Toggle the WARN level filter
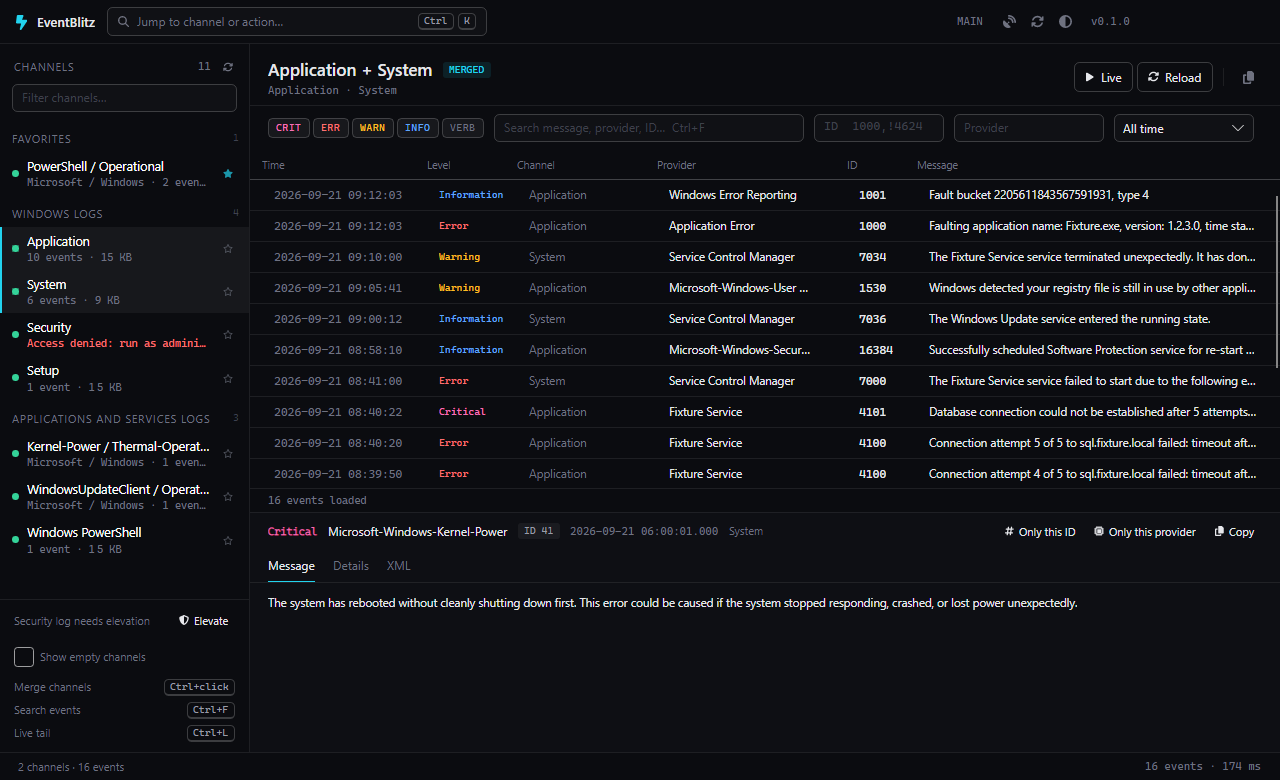The height and width of the screenshot is (780, 1280). point(373,128)
